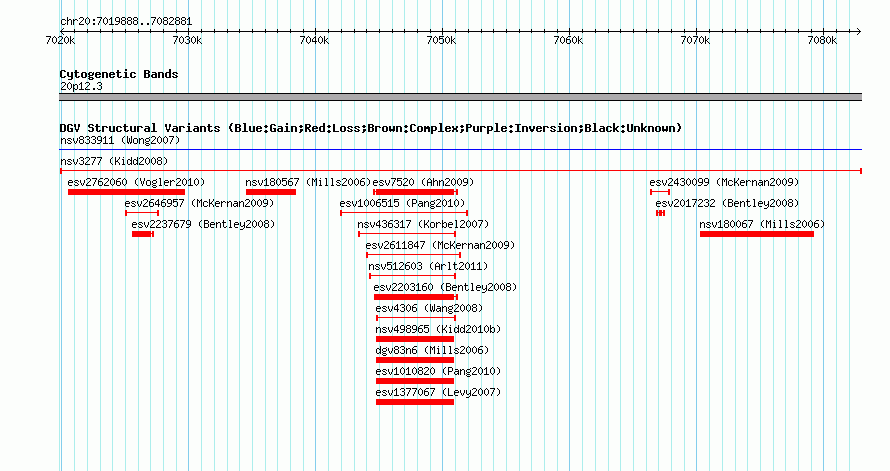Click the red bar under esv1010820
890x471 pixels.
click(415, 381)
